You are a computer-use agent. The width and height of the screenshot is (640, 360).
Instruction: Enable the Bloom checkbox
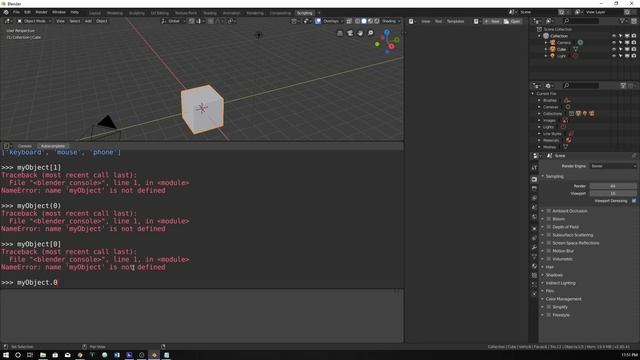(549, 219)
